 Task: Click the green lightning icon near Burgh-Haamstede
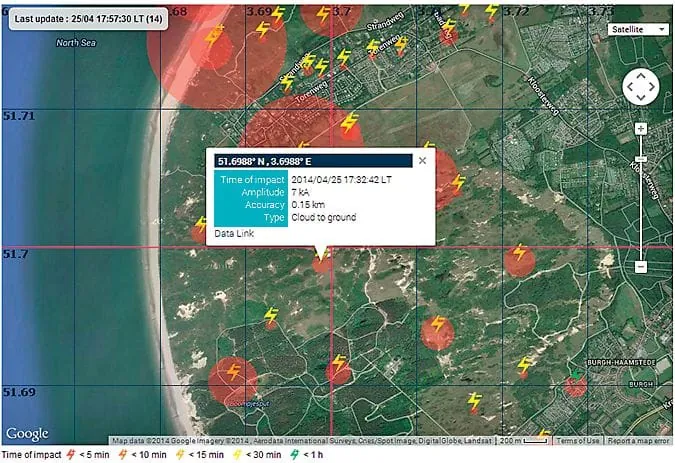click(x=573, y=372)
